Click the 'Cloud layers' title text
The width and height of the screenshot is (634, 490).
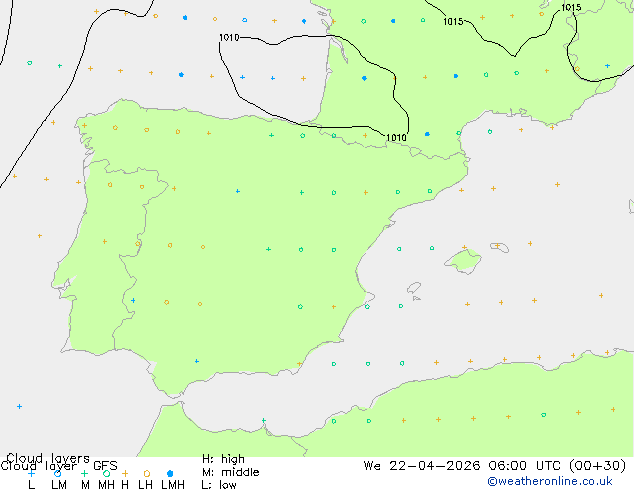click(x=48, y=458)
